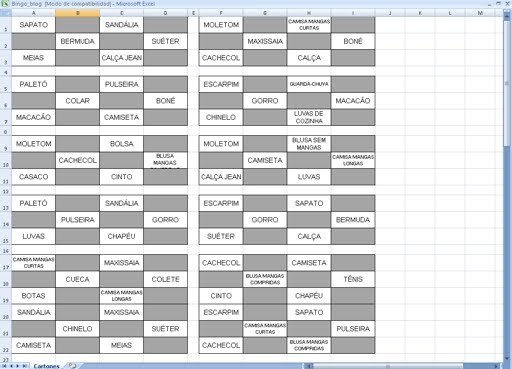
Task: Click the Excel icon in the title bar
Action: (5, 4)
